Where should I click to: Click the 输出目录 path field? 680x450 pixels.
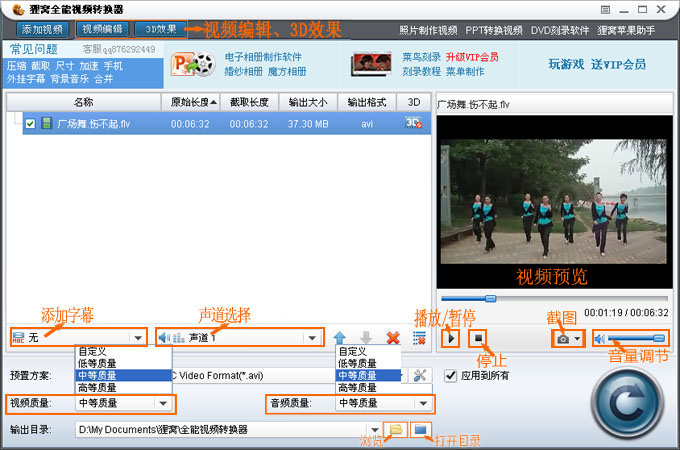pos(223,430)
